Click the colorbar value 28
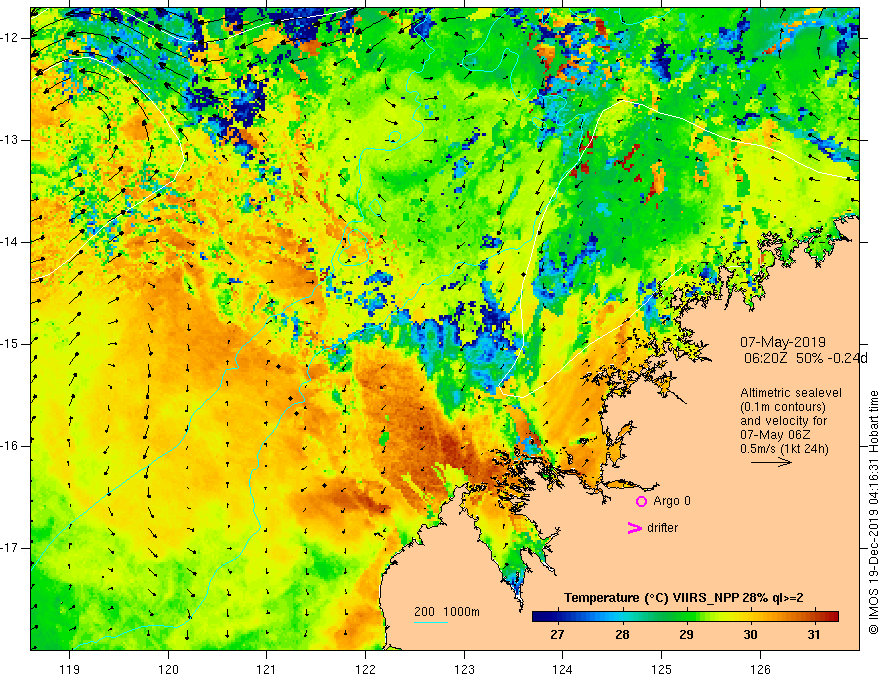The image size is (880, 680). tap(621, 635)
